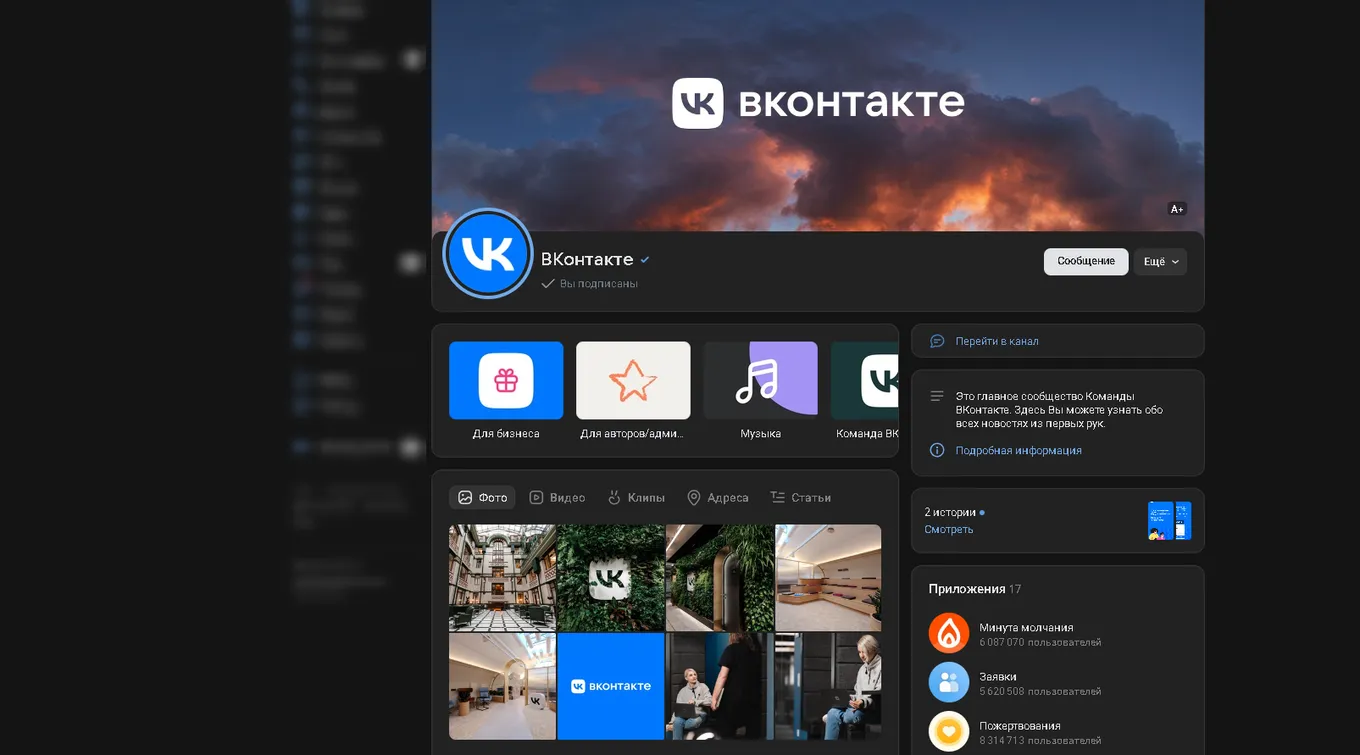This screenshot has height=755, width=1360.
Task: Click the verified checkmark next to ВКонтакте
Action: coord(645,260)
